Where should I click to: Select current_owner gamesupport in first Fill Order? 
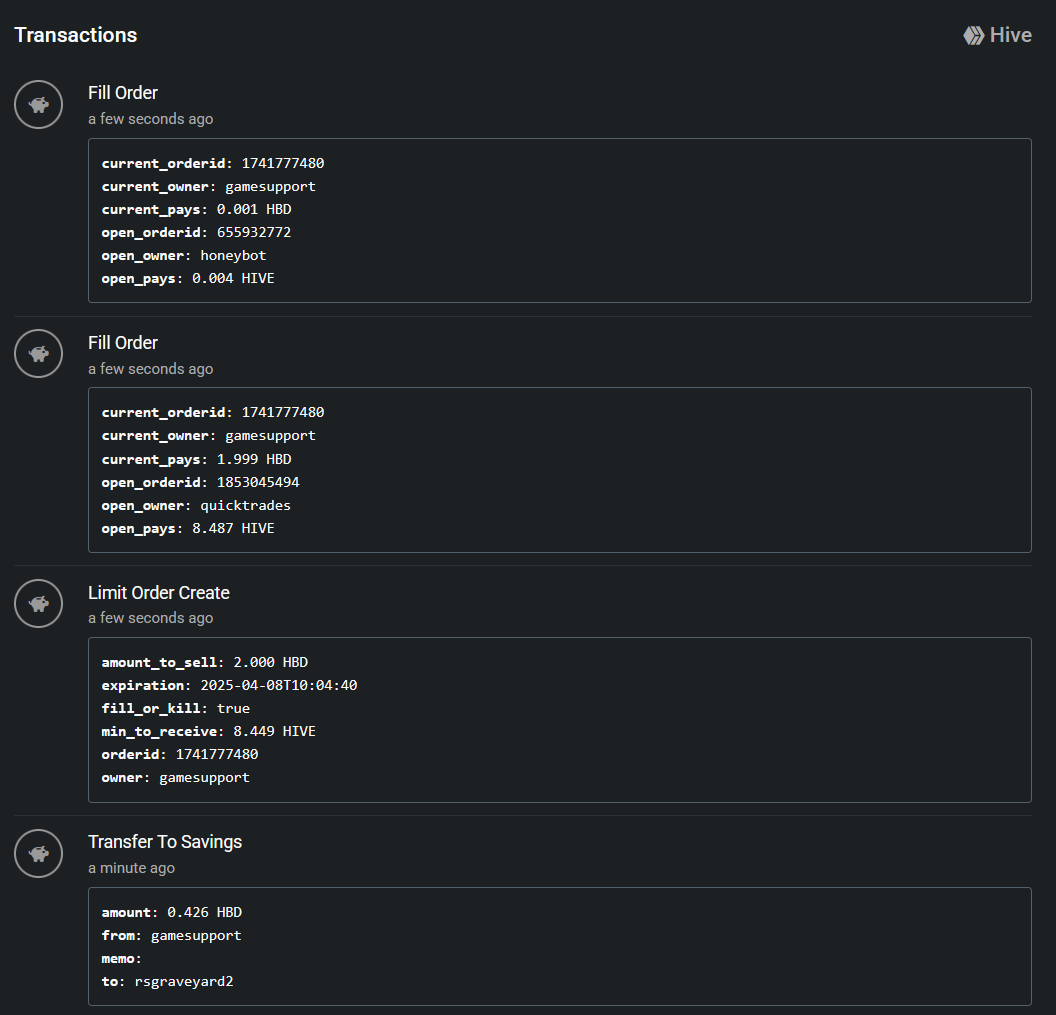pyautogui.click(x=270, y=187)
